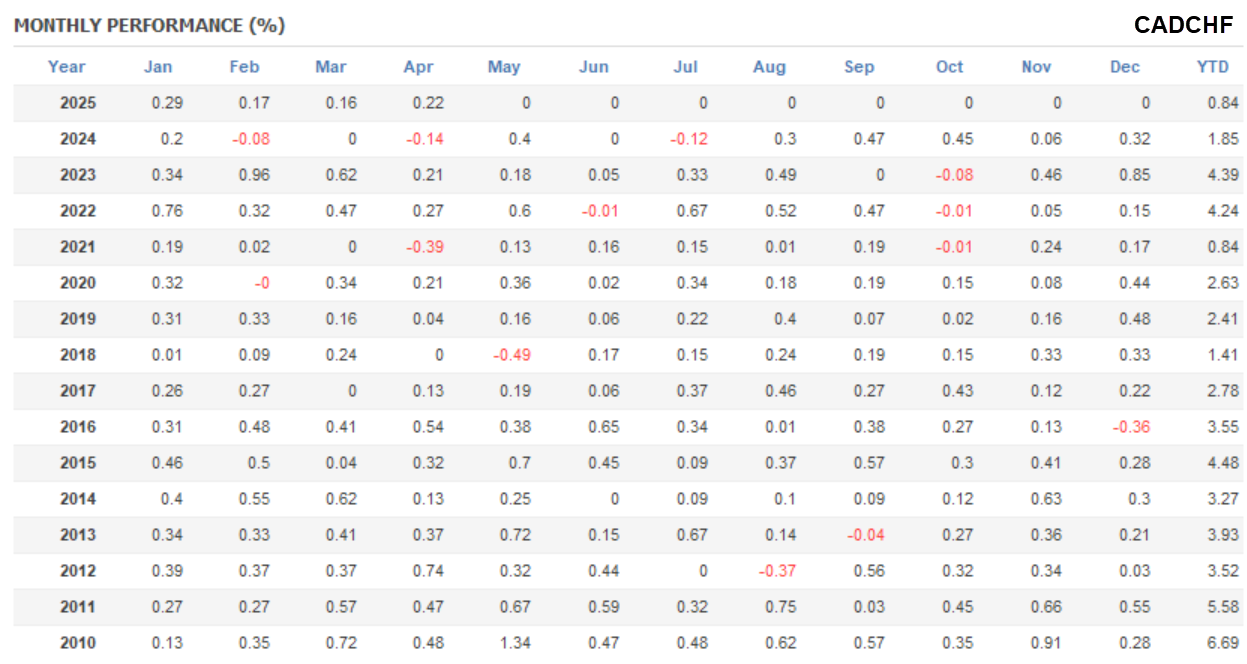Click the Sep column header
Screen dimensions: 1247x664
pos(859,67)
